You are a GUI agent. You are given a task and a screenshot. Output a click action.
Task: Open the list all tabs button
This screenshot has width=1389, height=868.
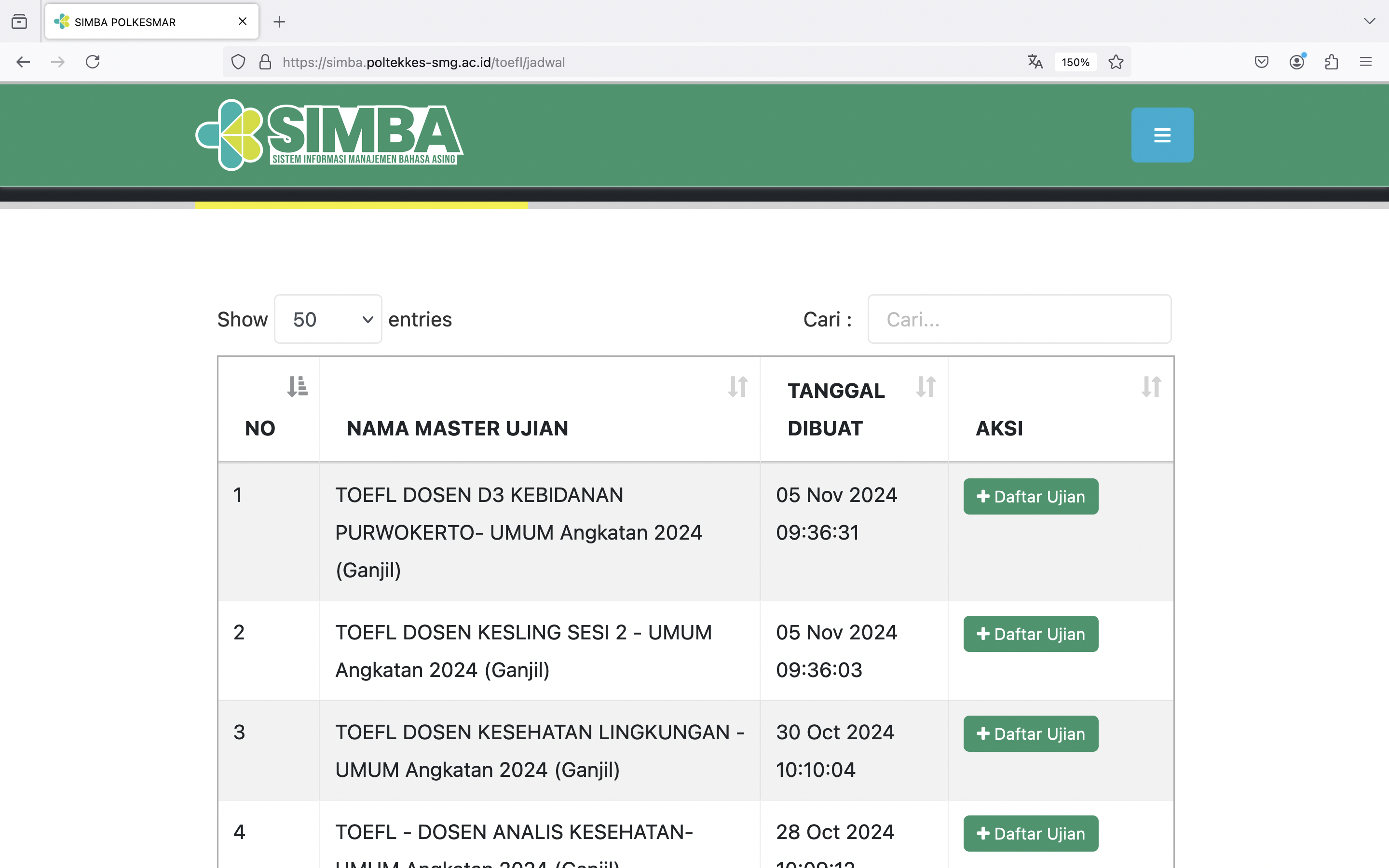pyautogui.click(x=19, y=22)
